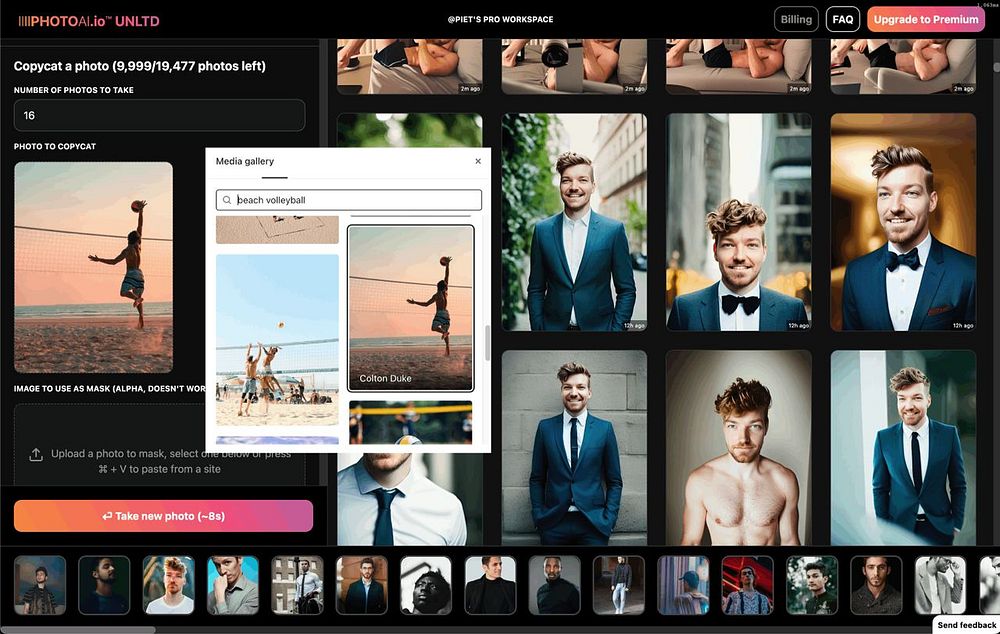The width and height of the screenshot is (1000, 634).
Task: Select the red neon lights preset
Action: coord(747,585)
